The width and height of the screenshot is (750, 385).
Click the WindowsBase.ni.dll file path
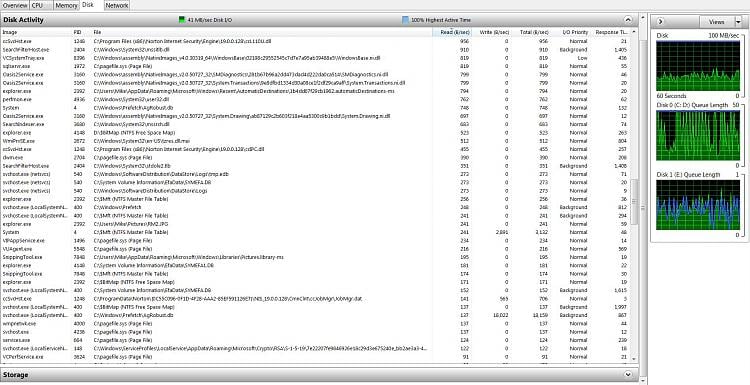(236, 58)
